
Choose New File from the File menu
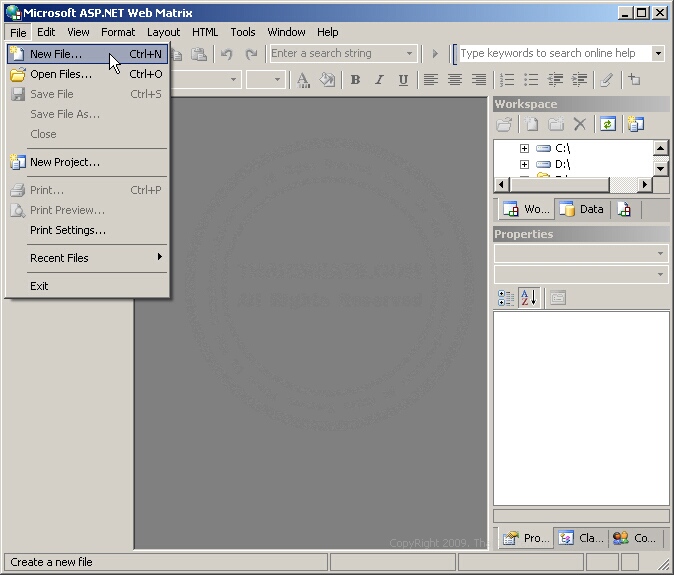point(87,54)
